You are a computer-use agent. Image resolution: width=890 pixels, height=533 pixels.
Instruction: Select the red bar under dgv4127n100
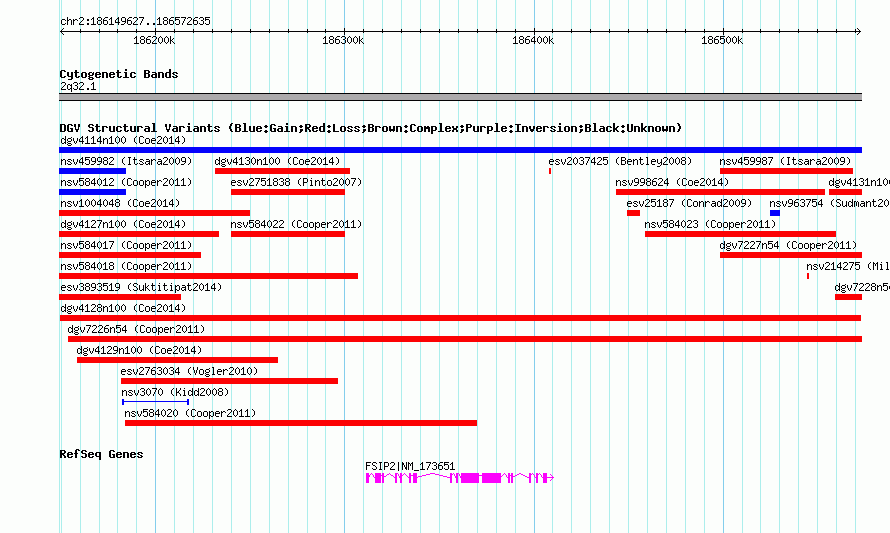pos(139,234)
